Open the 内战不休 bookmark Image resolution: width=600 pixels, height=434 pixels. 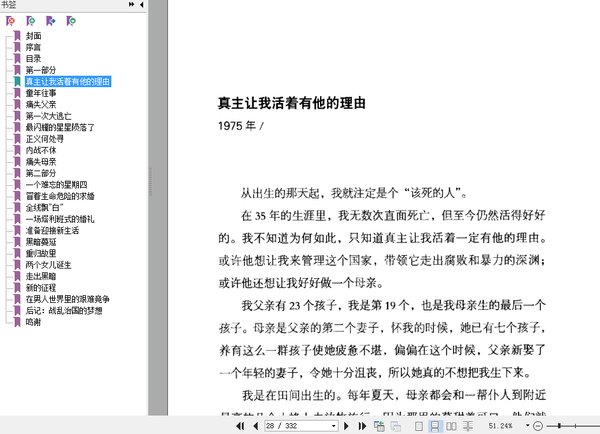tap(41, 150)
